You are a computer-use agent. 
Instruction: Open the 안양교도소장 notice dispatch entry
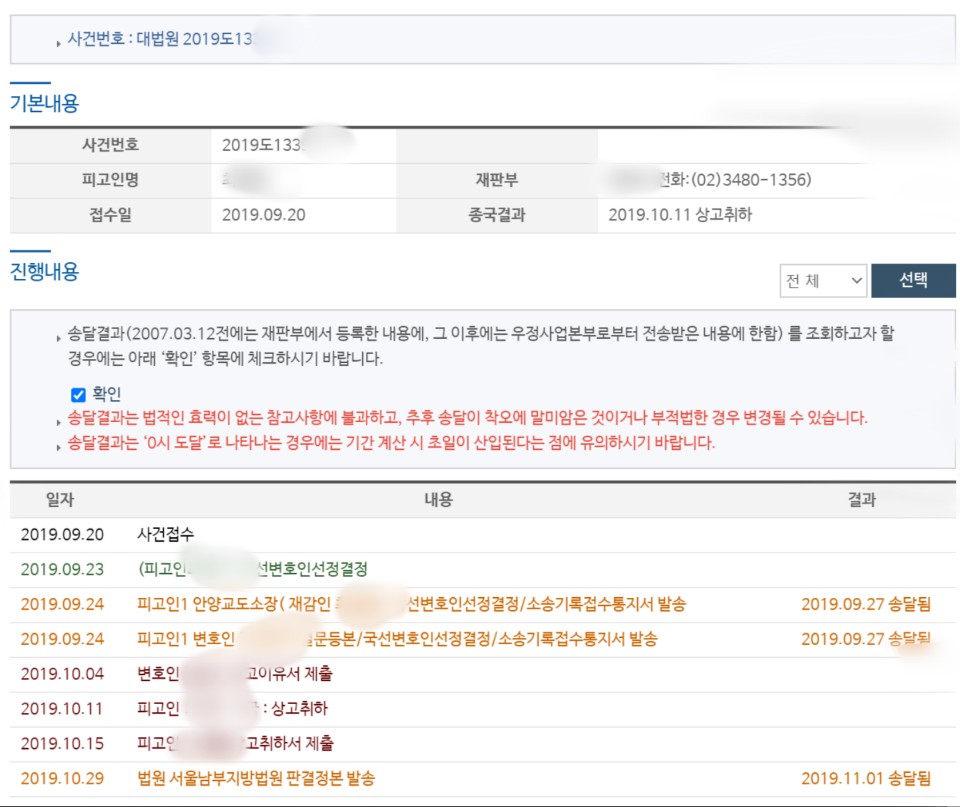pos(411,604)
